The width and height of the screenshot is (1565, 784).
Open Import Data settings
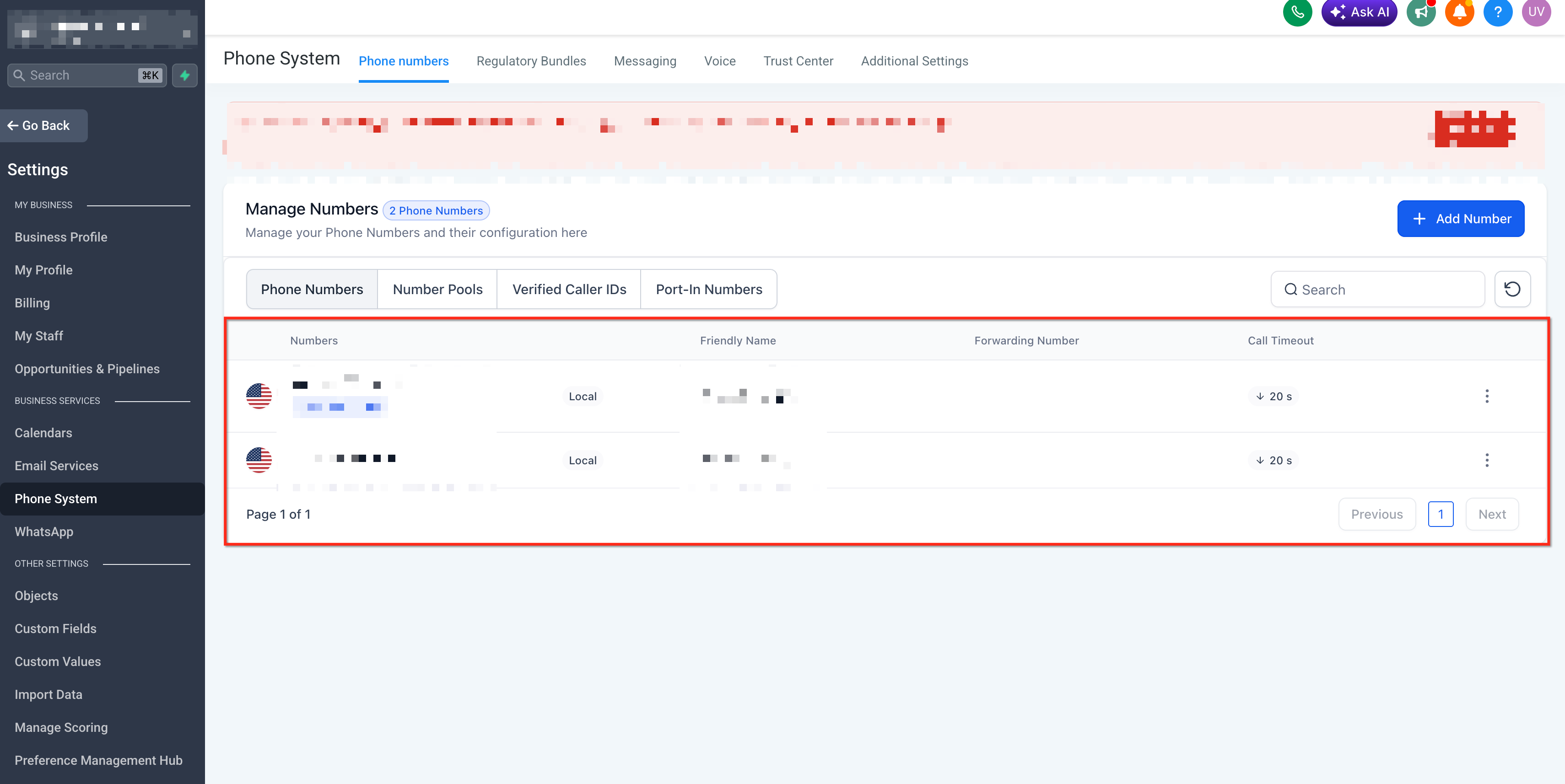(x=49, y=695)
